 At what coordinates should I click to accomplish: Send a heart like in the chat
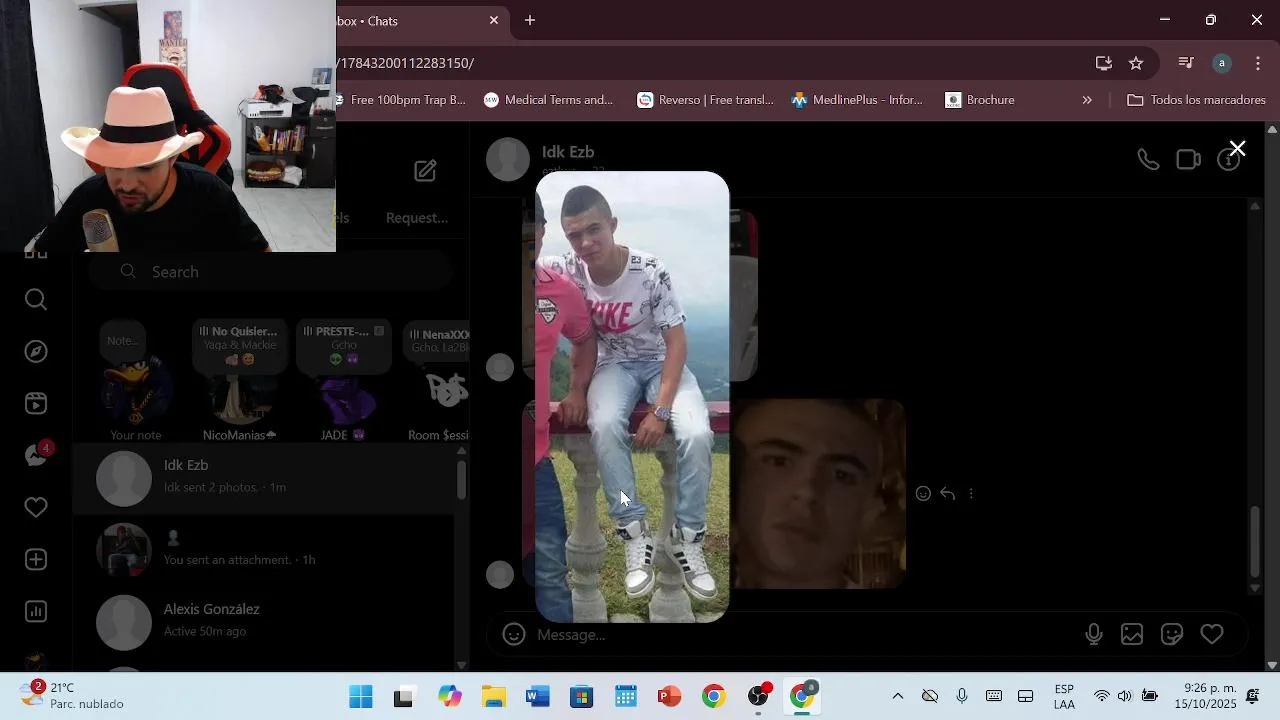coord(1212,634)
